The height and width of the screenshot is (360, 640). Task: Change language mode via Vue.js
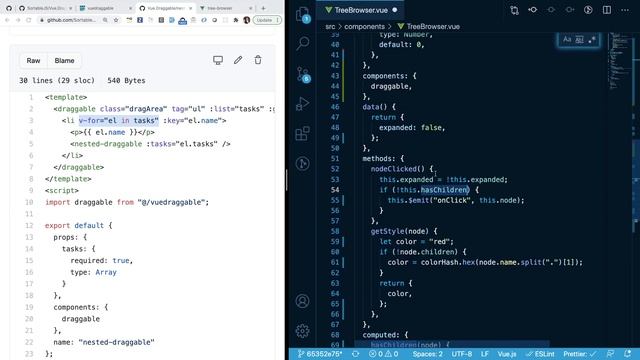[x=507, y=354]
